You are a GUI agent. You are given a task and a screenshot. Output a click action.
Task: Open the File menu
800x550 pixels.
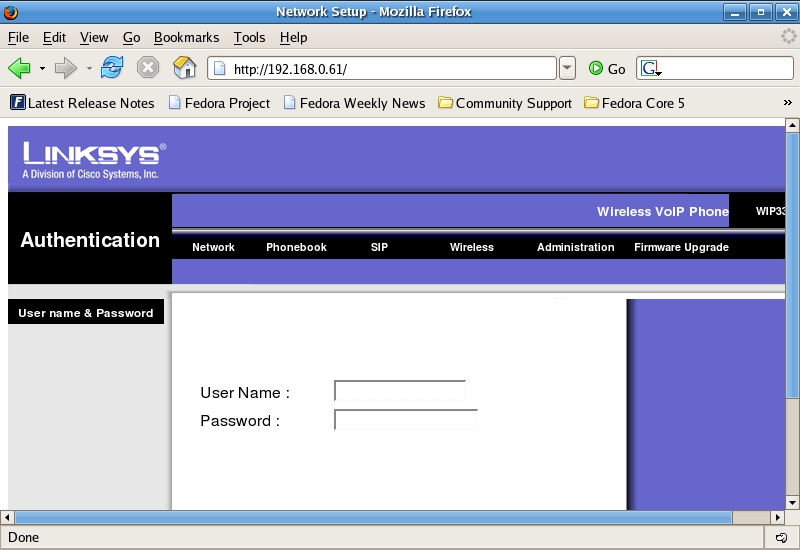(18, 37)
